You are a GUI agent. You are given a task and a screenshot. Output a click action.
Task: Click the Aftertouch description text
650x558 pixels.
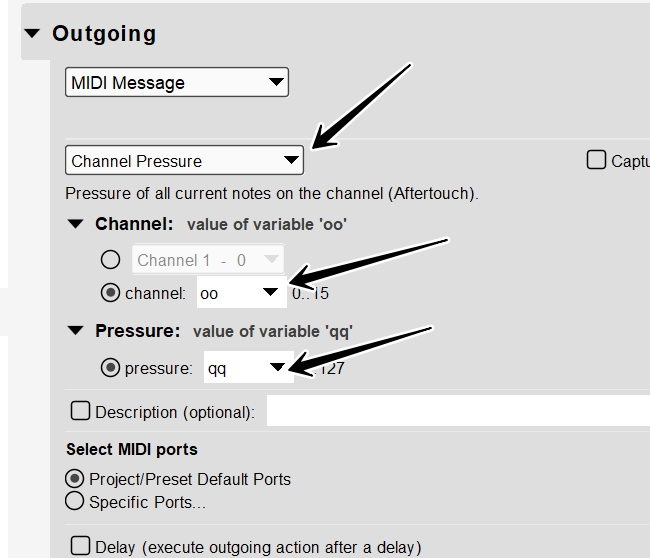click(272, 193)
